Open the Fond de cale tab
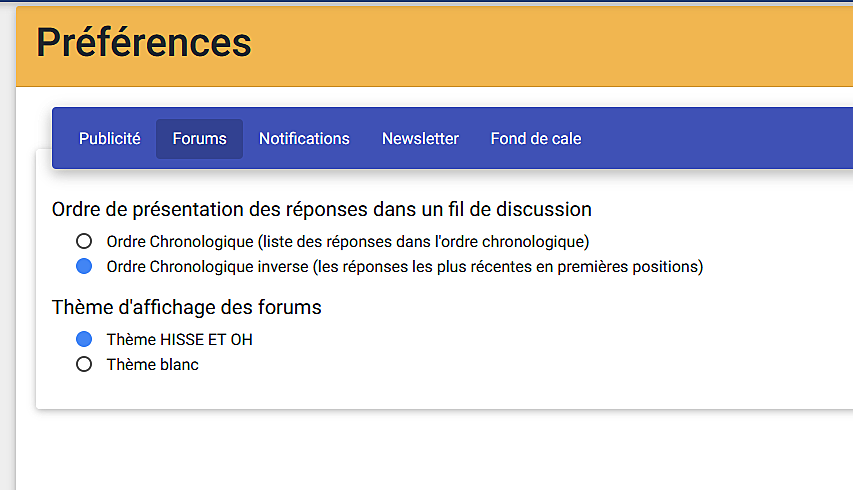 click(x=535, y=139)
